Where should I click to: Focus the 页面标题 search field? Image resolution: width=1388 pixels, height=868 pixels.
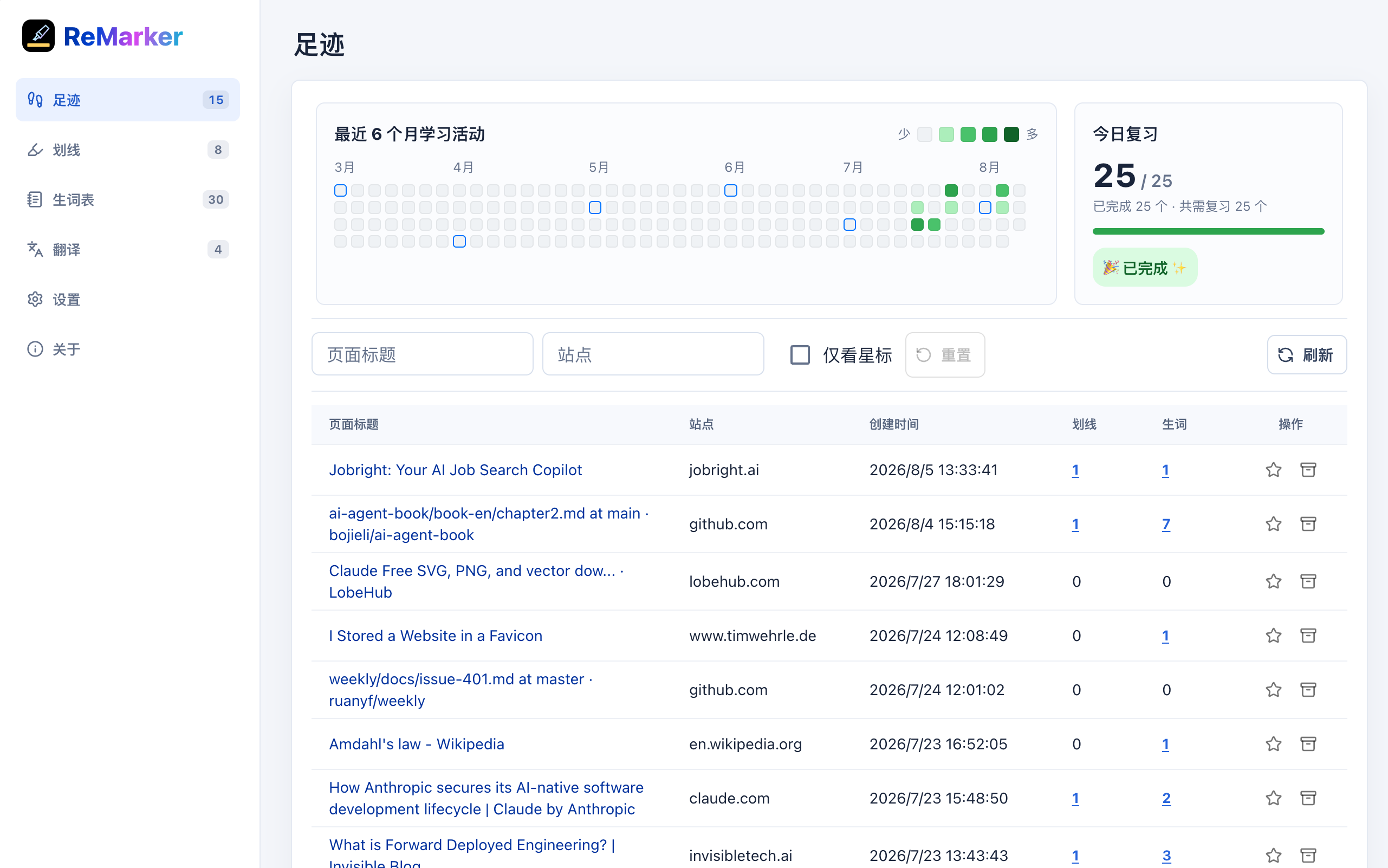(x=422, y=354)
